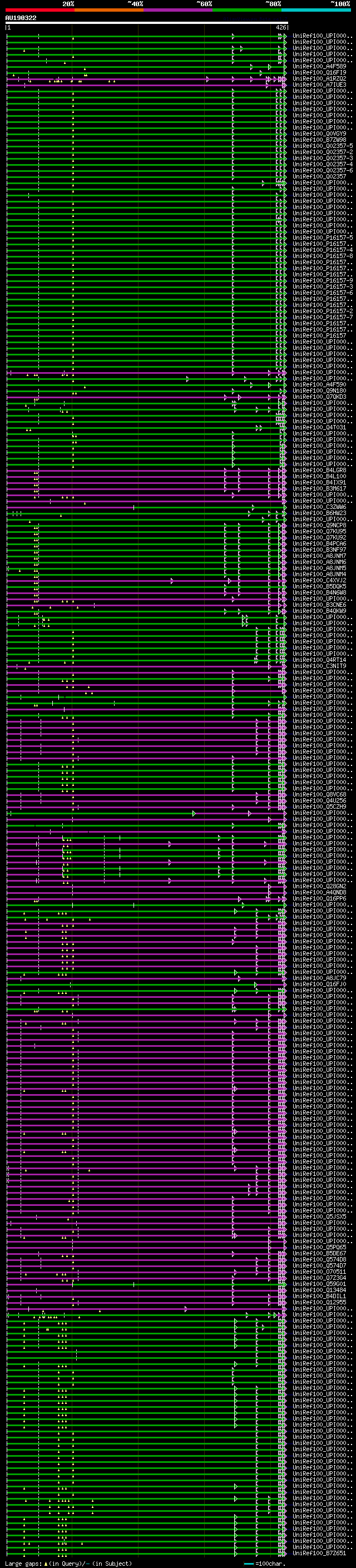The image size is (356, 1568).
Task: Pick the UniRef100_Q13484 row label
Action: (319, 1290)
